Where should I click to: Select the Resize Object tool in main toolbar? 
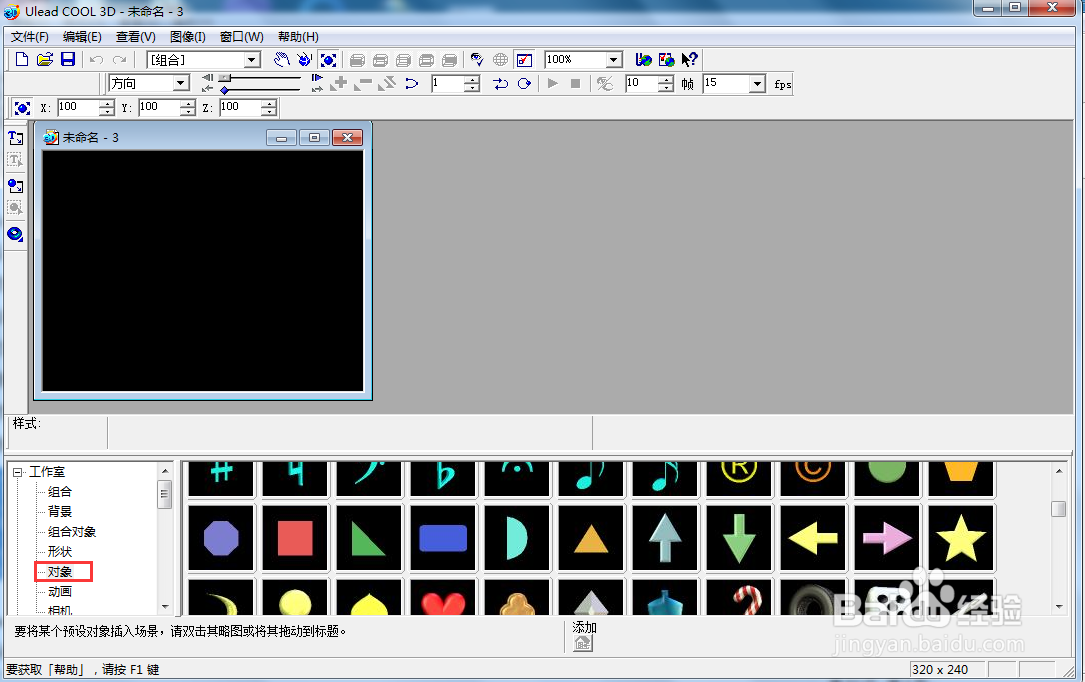tap(328, 59)
